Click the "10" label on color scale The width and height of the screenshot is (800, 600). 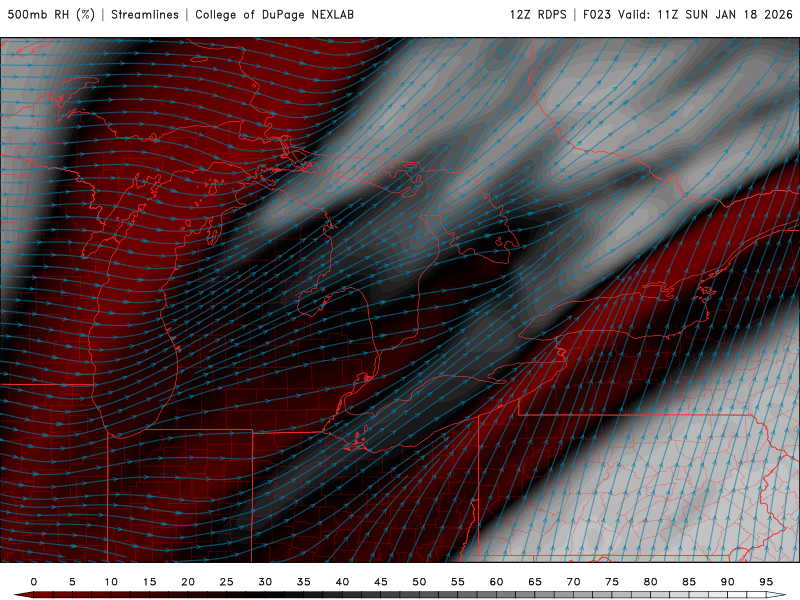(x=111, y=582)
